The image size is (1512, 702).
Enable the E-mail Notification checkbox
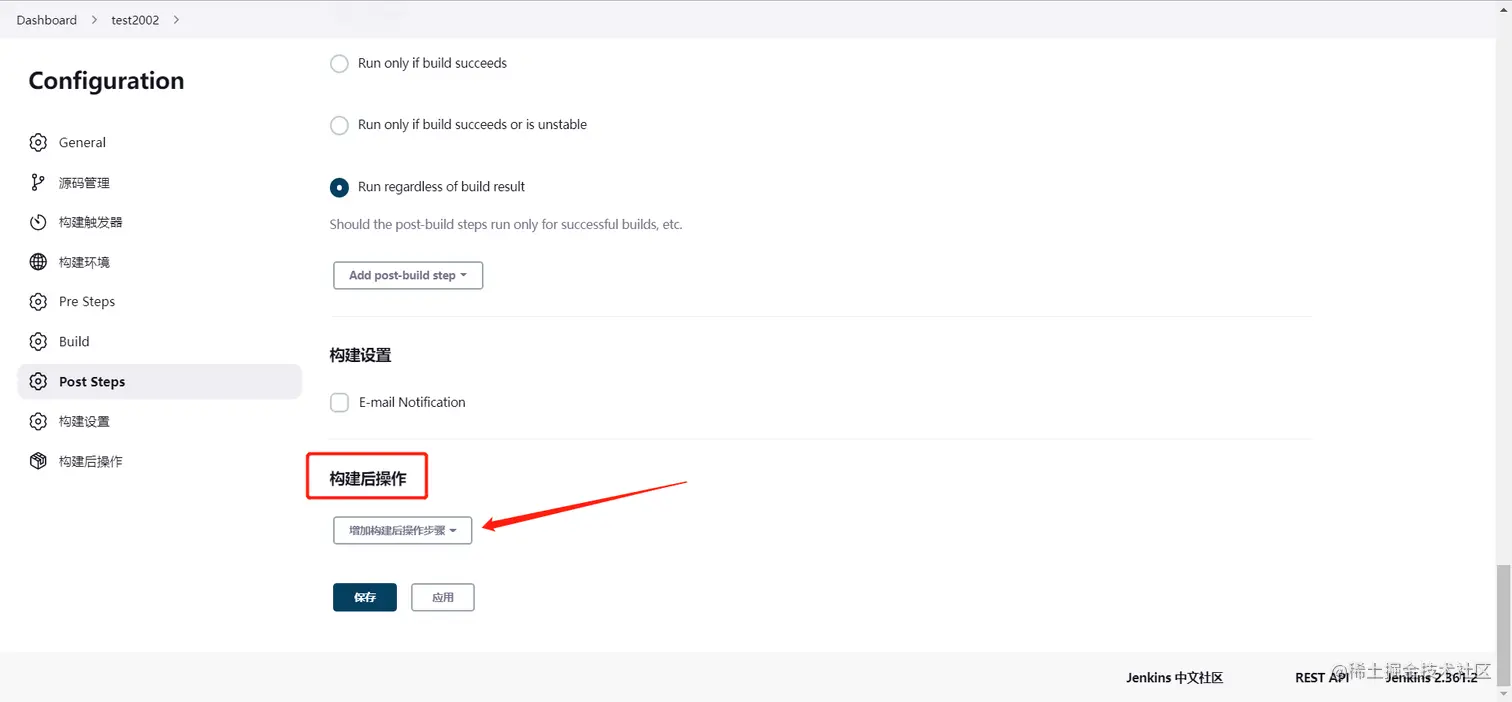[339, 402]
